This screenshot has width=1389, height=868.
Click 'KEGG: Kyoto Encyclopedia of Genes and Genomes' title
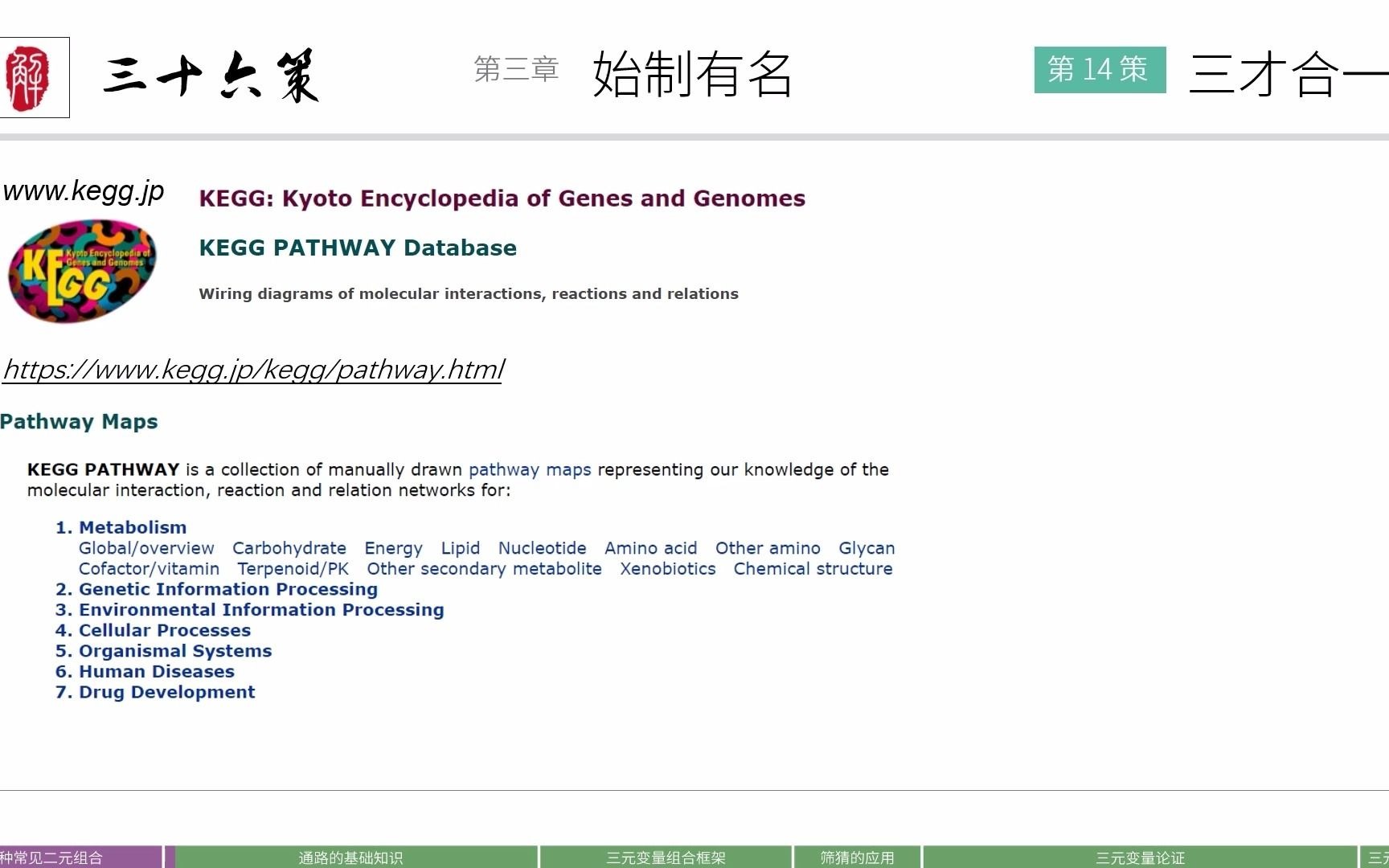coord(502,199)
